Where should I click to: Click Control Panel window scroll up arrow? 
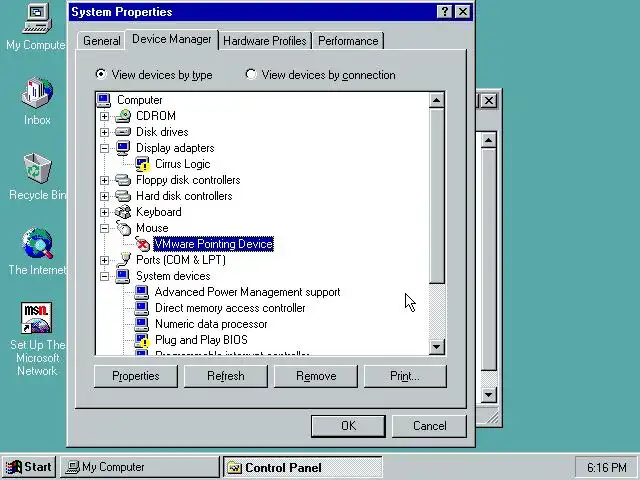(489, 140)
